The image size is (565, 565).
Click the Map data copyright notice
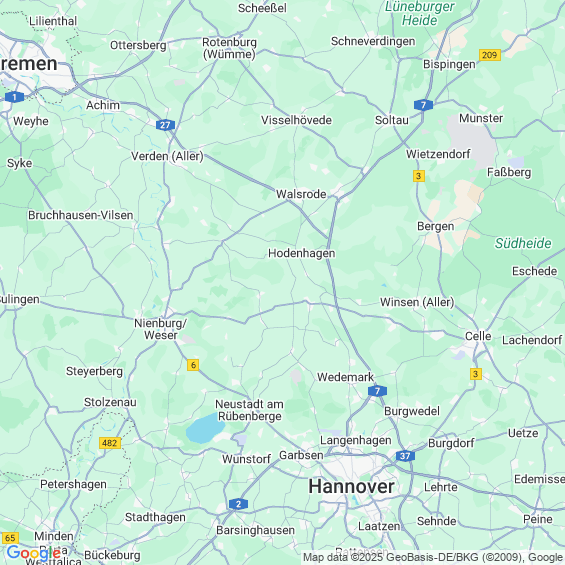point(433,557)
